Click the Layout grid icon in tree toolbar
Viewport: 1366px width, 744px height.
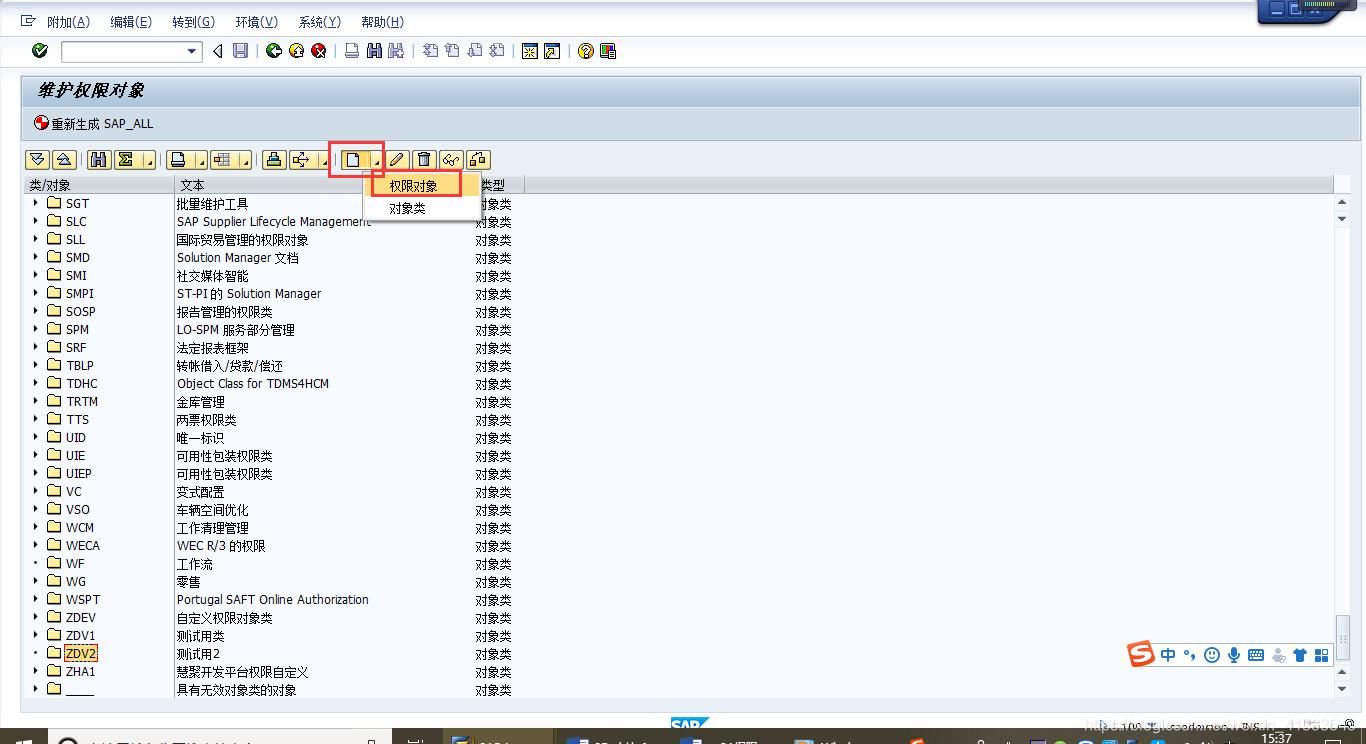(x=221, y=159)
